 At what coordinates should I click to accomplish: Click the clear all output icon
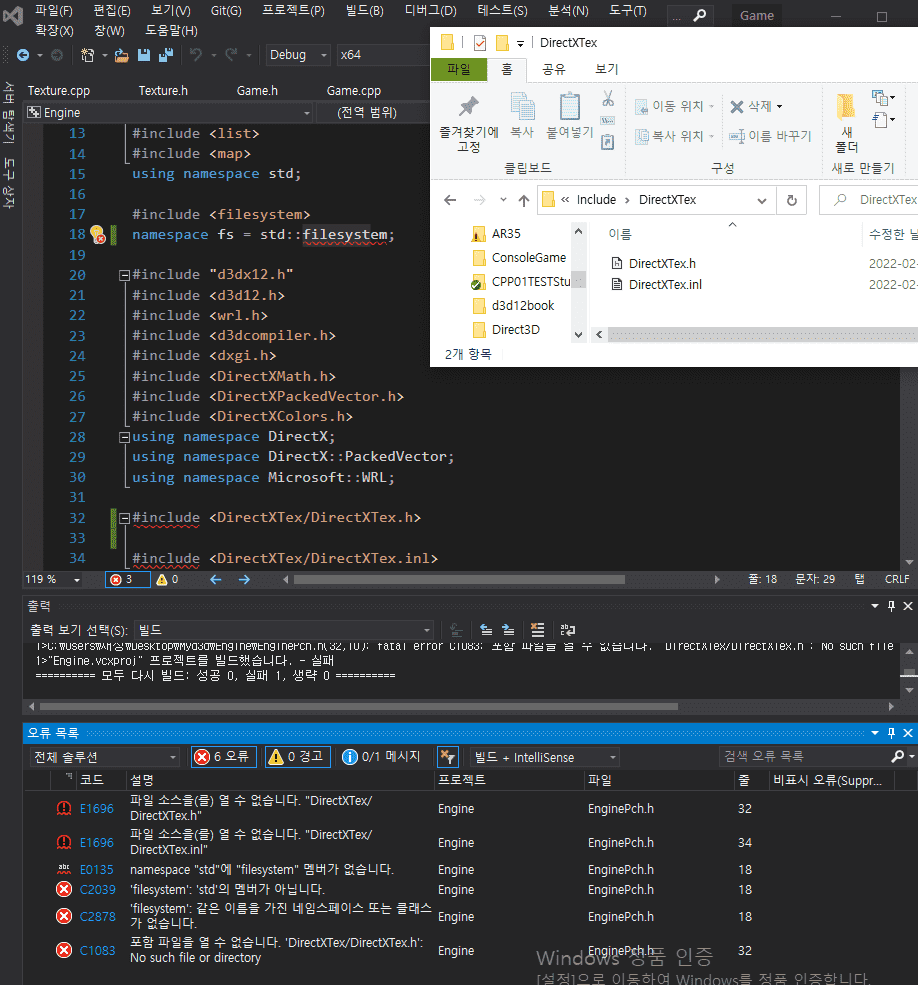pos(537,629)
